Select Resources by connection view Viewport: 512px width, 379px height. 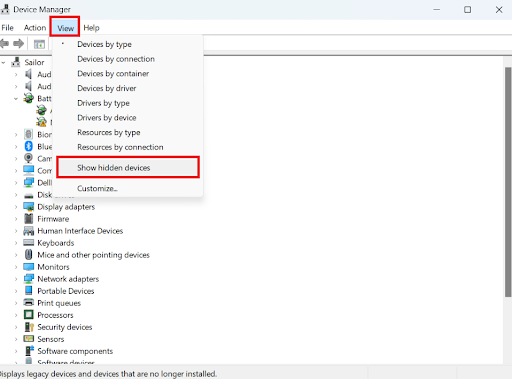coord(128,147)
